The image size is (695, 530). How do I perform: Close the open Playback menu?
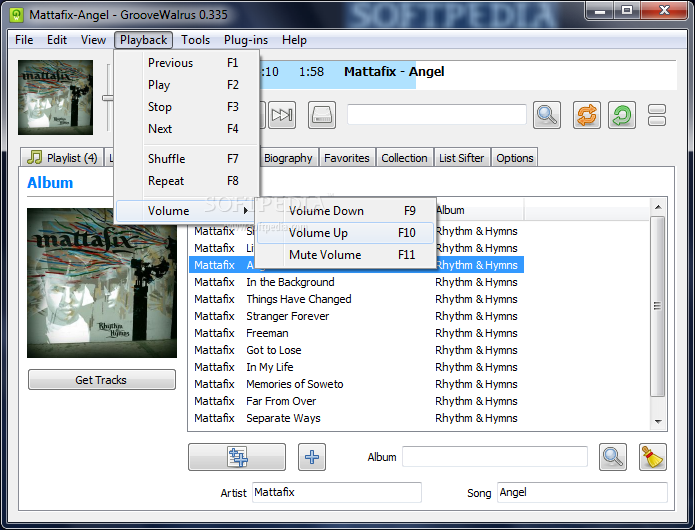click(143, 40)
